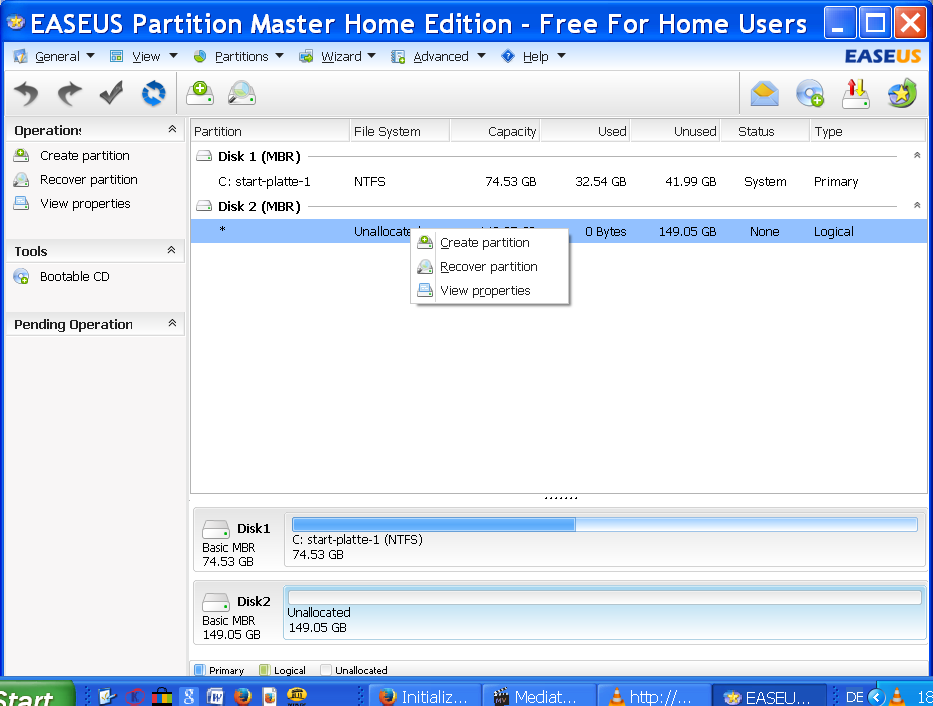Click dropdown arrow next to Wizard

372,56
